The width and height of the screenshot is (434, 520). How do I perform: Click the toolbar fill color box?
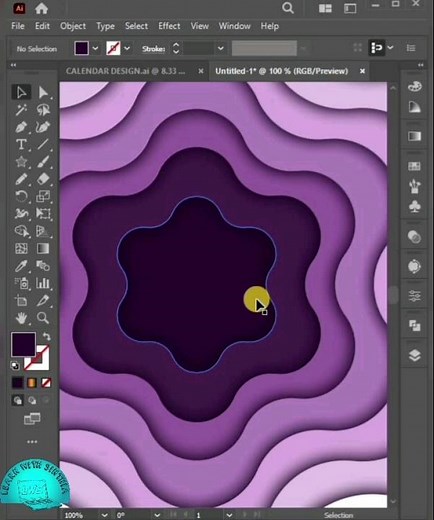click(23, 344)
